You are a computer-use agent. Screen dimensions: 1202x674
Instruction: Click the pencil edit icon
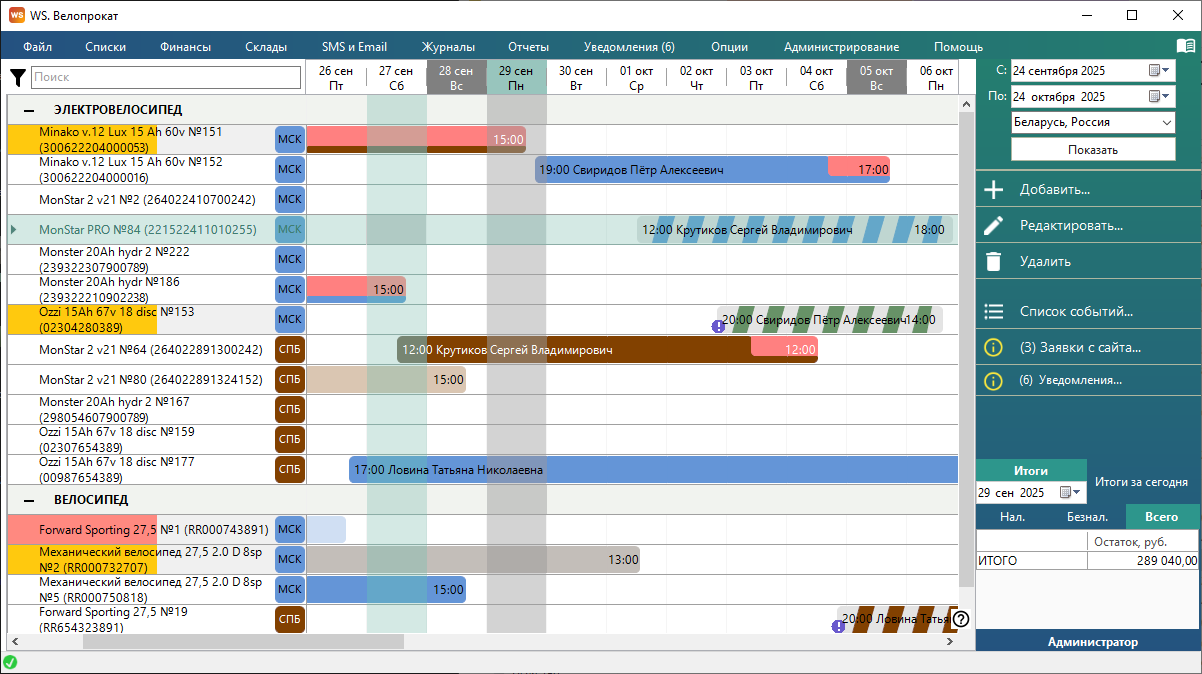click(993, 225)
